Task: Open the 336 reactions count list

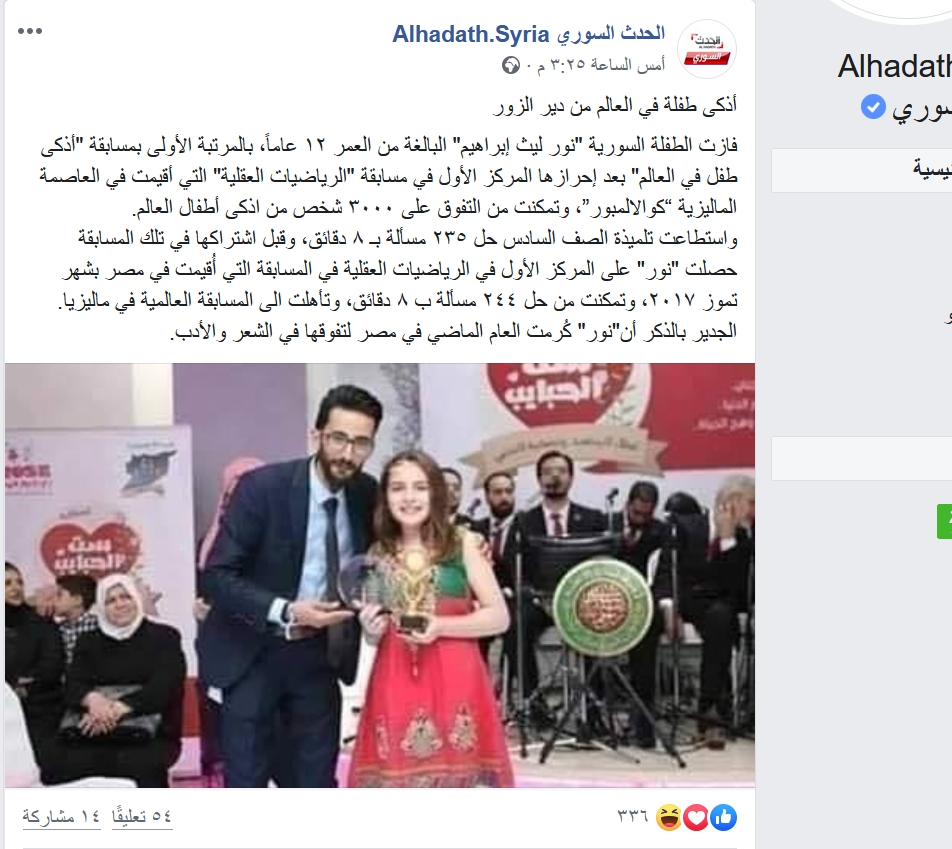Action: coord(632,816)
